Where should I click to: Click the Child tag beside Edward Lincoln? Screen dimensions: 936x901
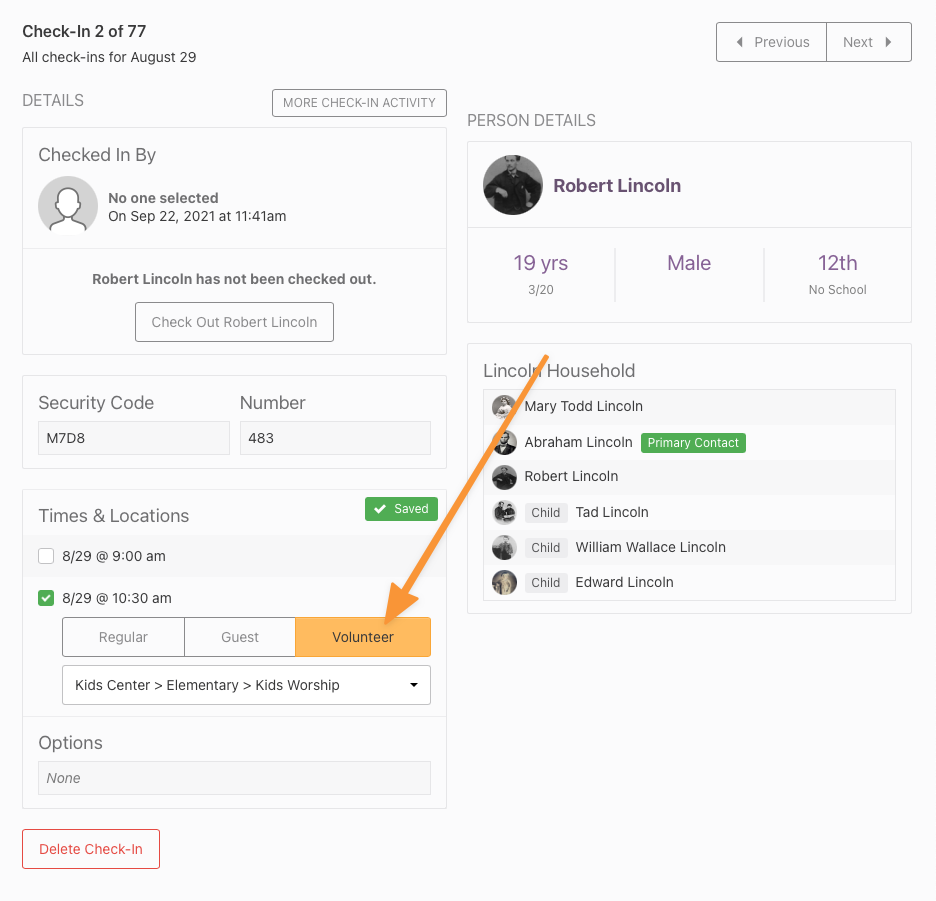pyautogui.click(x=546, y=583)
